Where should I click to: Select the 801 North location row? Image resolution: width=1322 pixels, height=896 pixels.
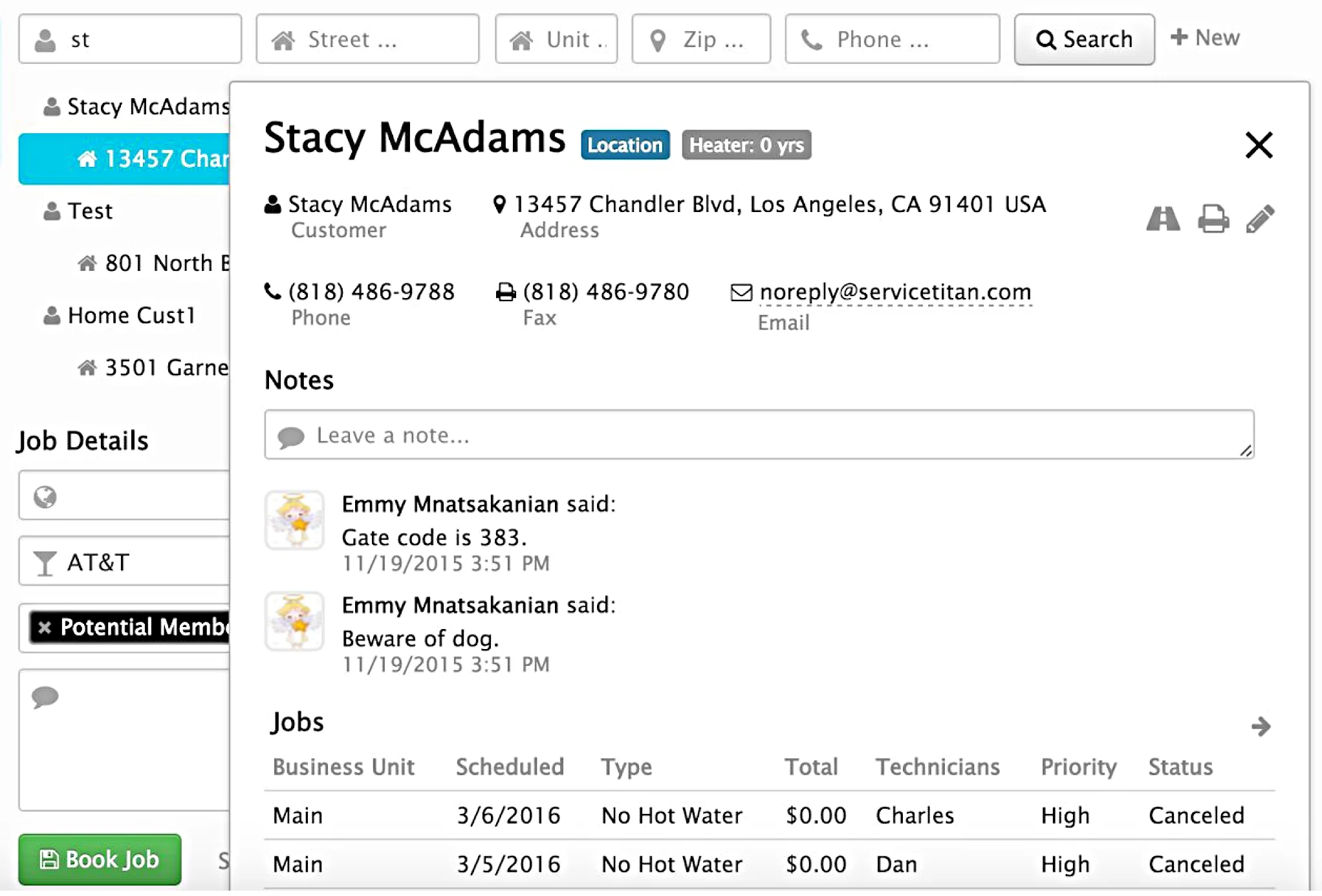(154, 263)
